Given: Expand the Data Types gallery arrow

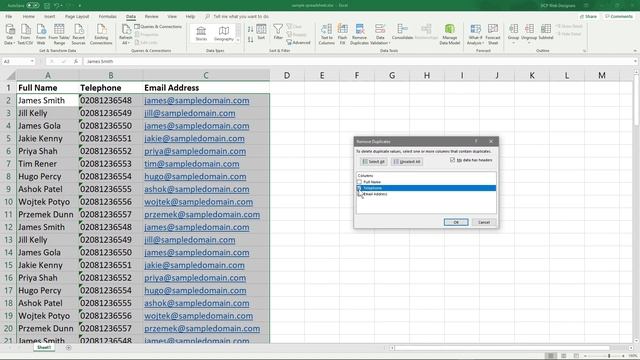Looking at the screenshot, I should coord(238,40).
